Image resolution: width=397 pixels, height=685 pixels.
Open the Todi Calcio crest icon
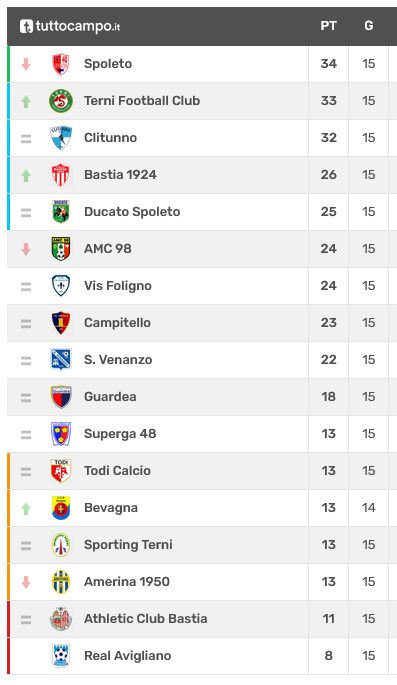[61, 471]
